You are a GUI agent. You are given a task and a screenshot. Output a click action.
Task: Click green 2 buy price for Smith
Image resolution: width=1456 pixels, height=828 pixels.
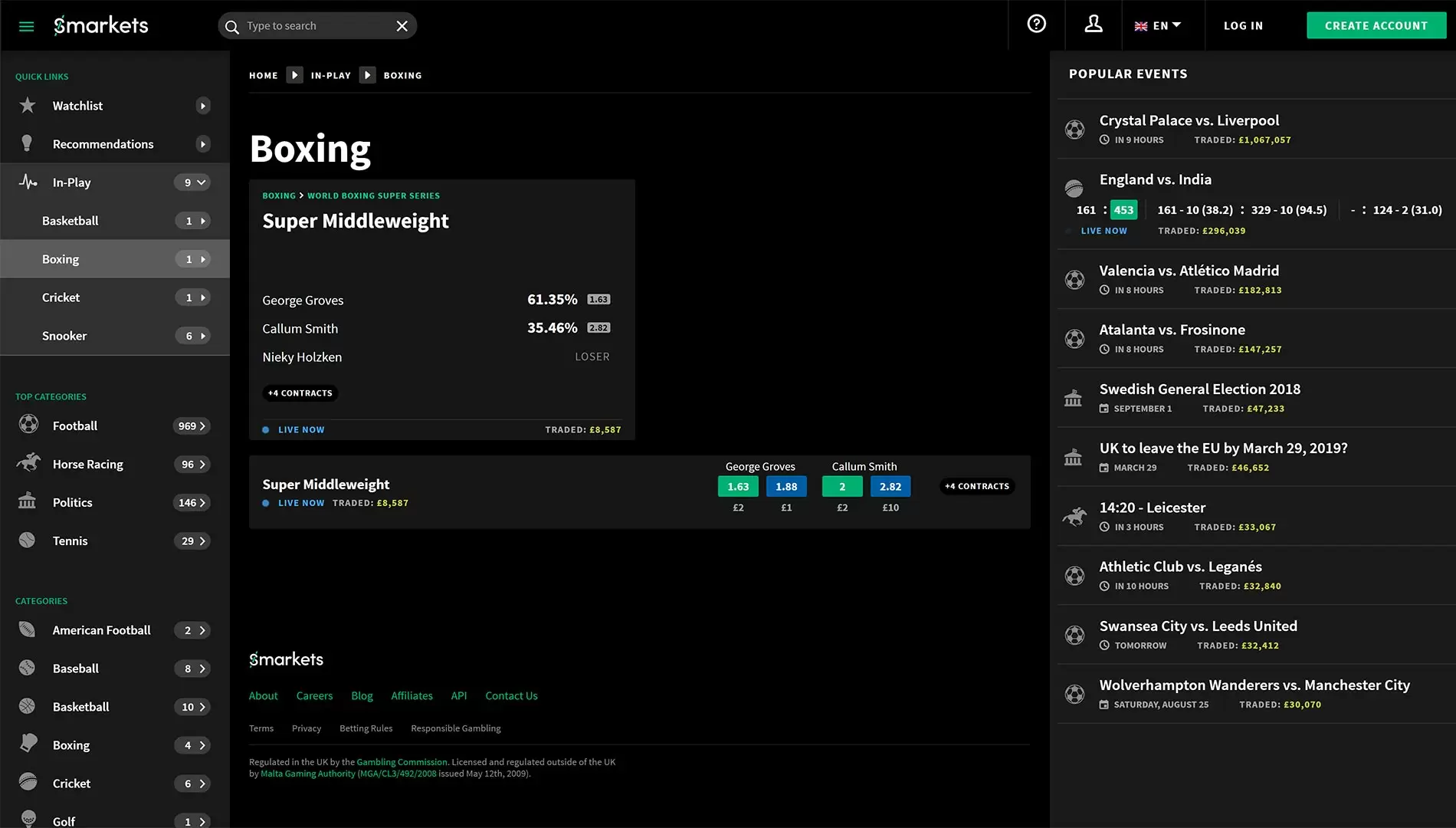point(842,486)
